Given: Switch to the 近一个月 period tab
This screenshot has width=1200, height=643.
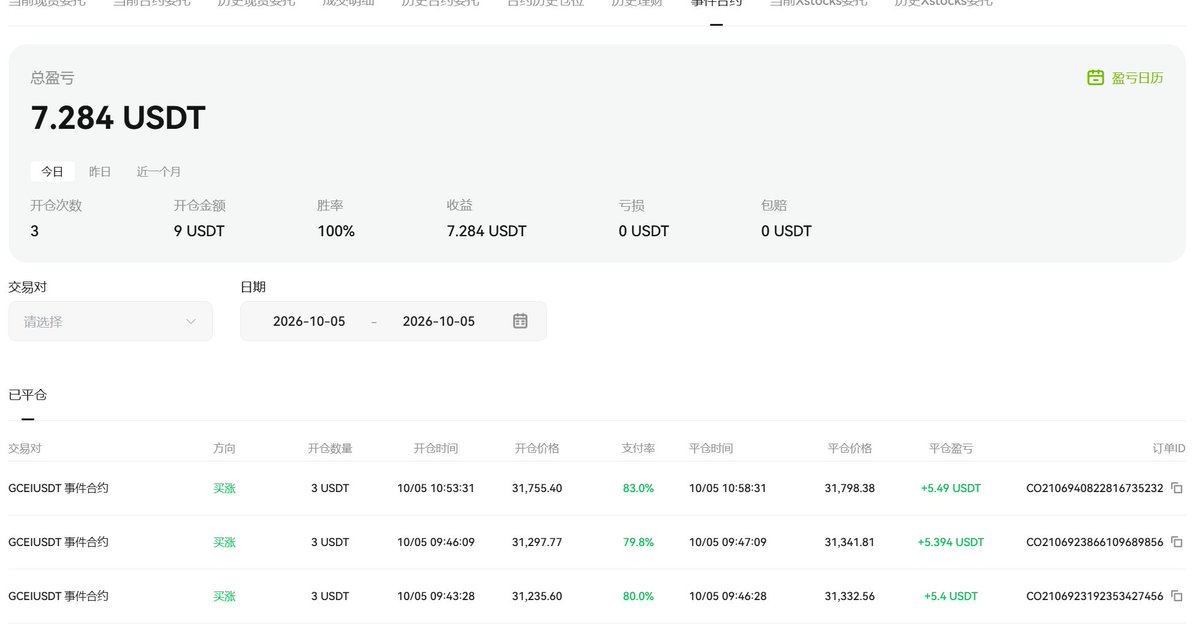Looking at the screenshot, I should [159, 172].
